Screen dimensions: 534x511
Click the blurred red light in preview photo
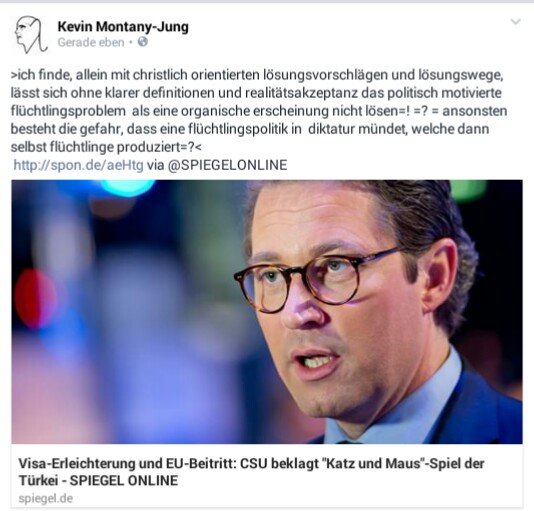(35, 298)
